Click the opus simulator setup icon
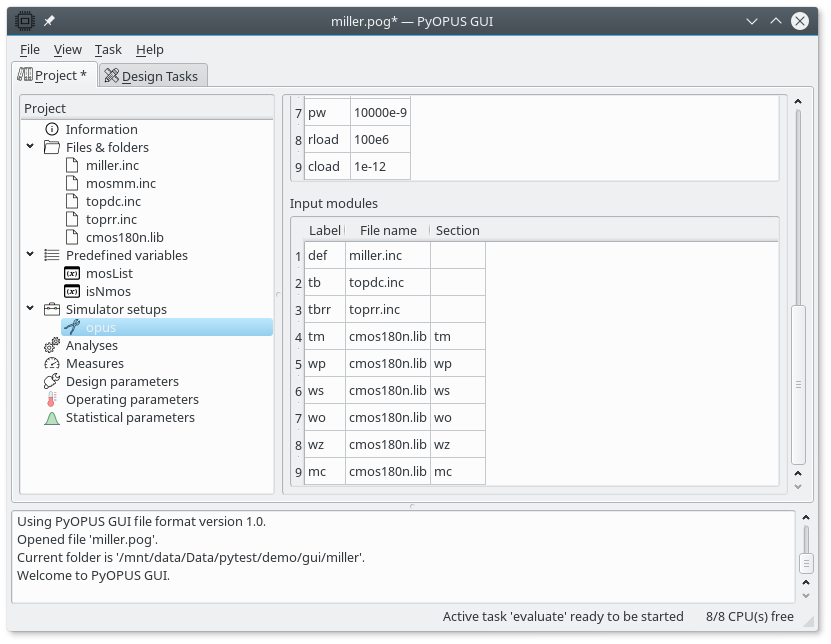 (x=72, y=327)
